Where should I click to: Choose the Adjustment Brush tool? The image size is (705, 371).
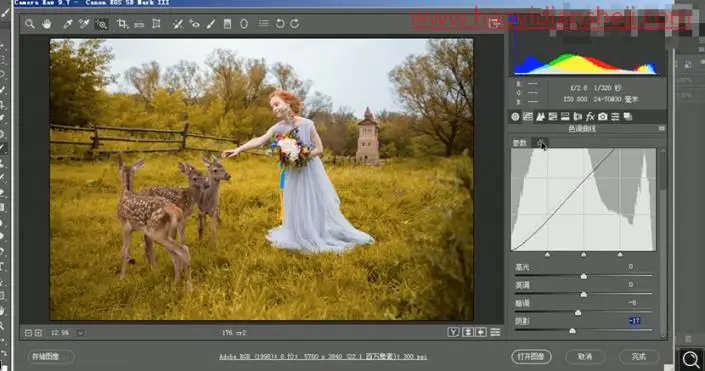[x=211, y=24]
